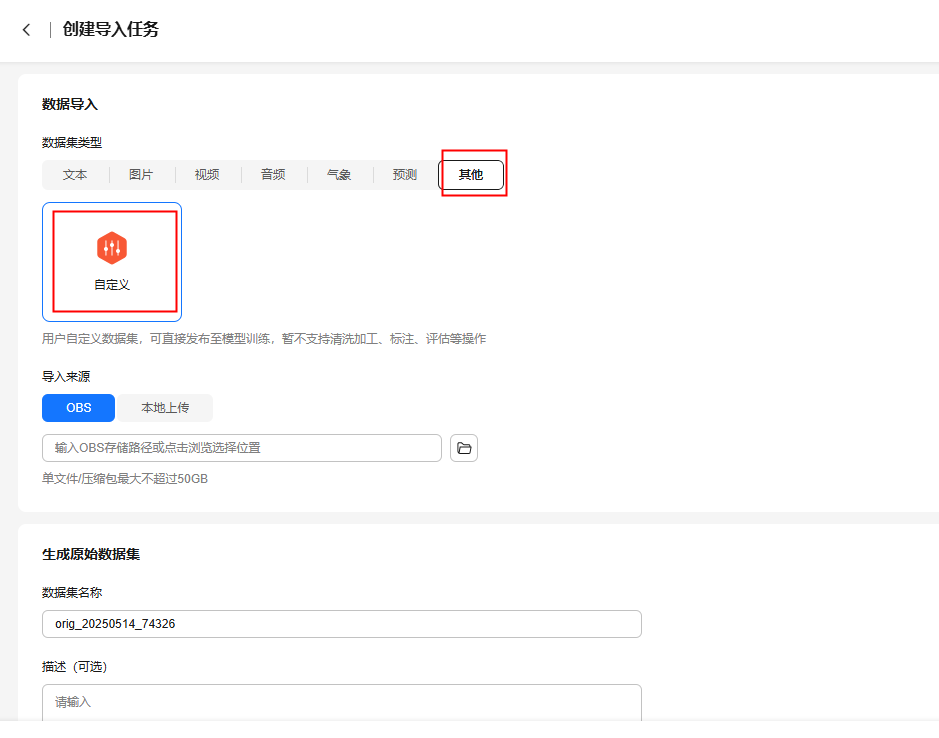
Task: Click the 单文件/压缩包最大不超过50GB hint text
Action: [125, 479]
